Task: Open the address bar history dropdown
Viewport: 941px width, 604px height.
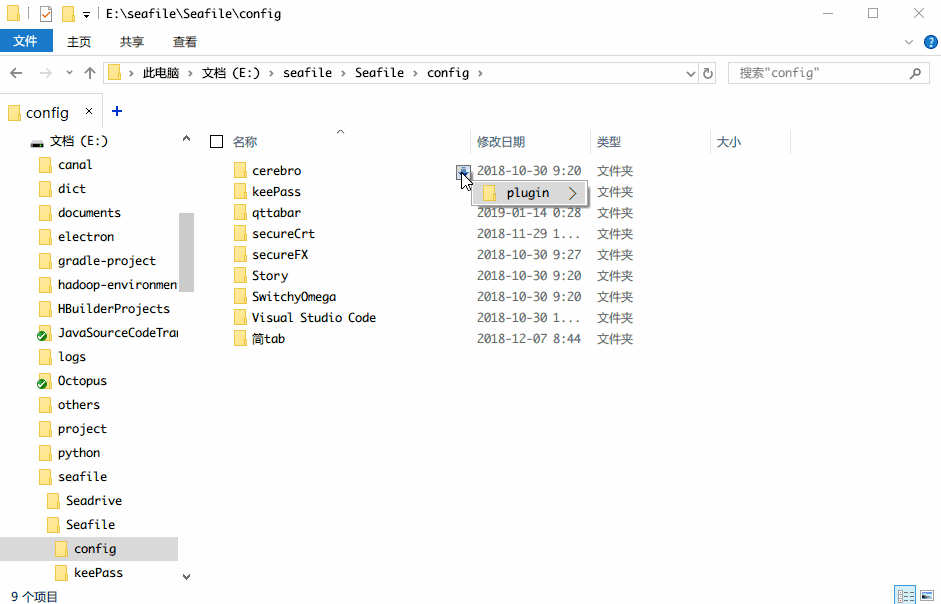Action: pos(691,73)
